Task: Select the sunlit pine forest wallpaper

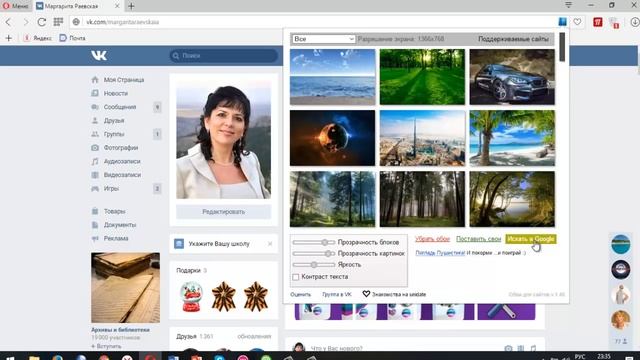Action: [332, 199]
